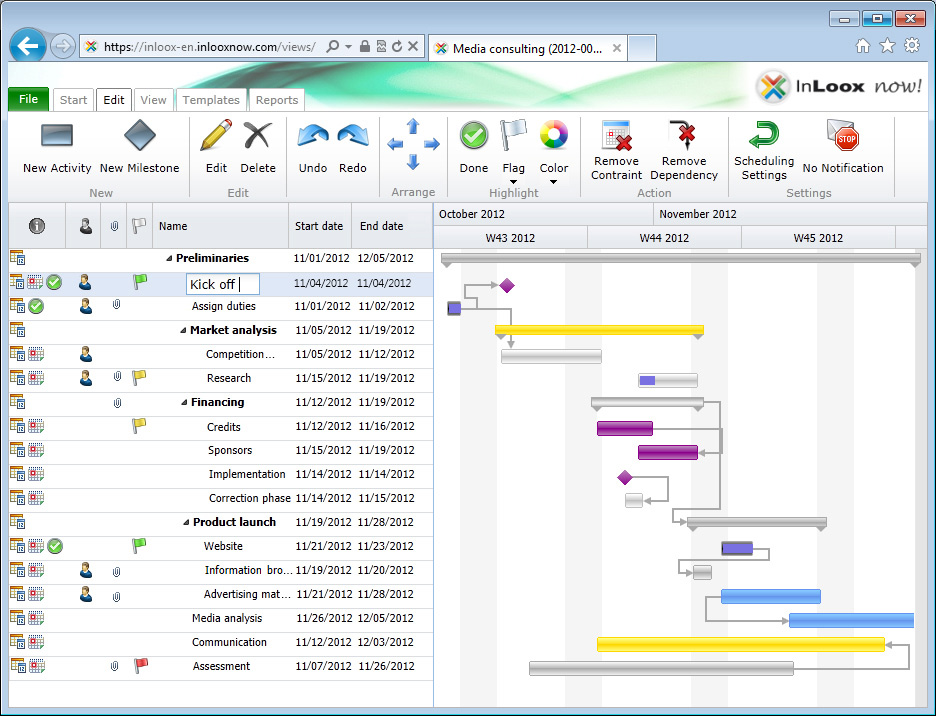The width and height of the screenshot is (936, 716).
Task: Select the Communication row name
Action: tap(229, 642)
